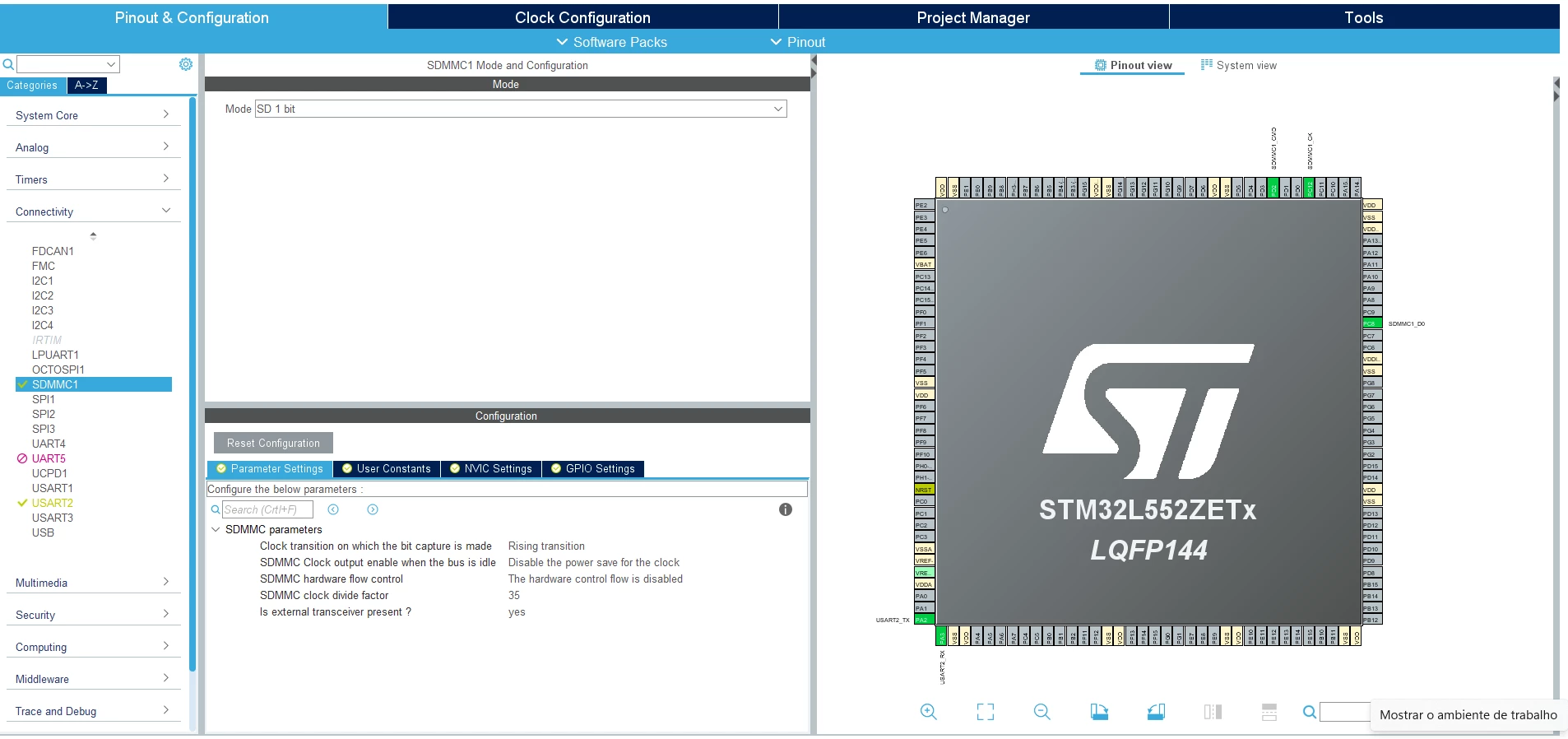Select USART2 in the Connectivity list

click(x=52, y=503)
